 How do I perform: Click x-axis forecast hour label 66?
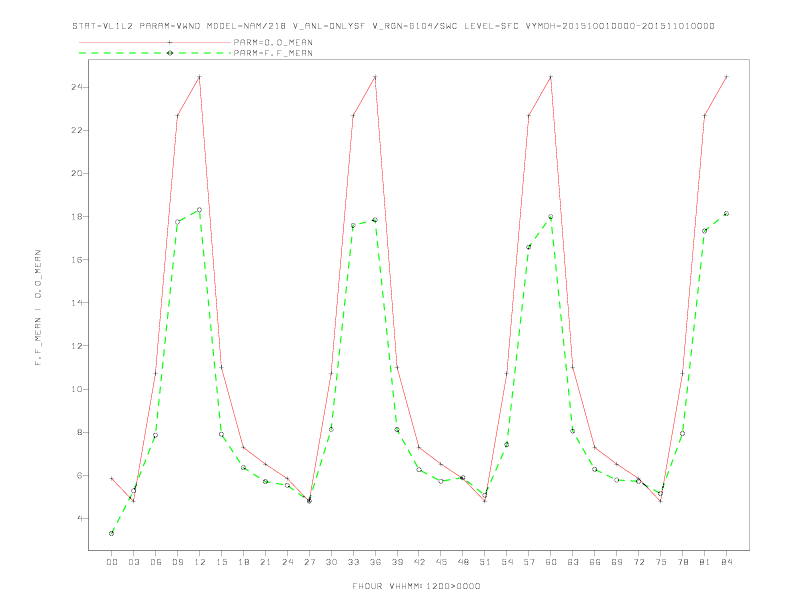pyautogui.click(x=595, y=562)
